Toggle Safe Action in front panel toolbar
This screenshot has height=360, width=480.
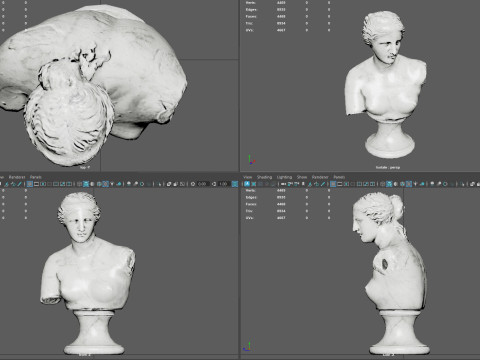62,184
